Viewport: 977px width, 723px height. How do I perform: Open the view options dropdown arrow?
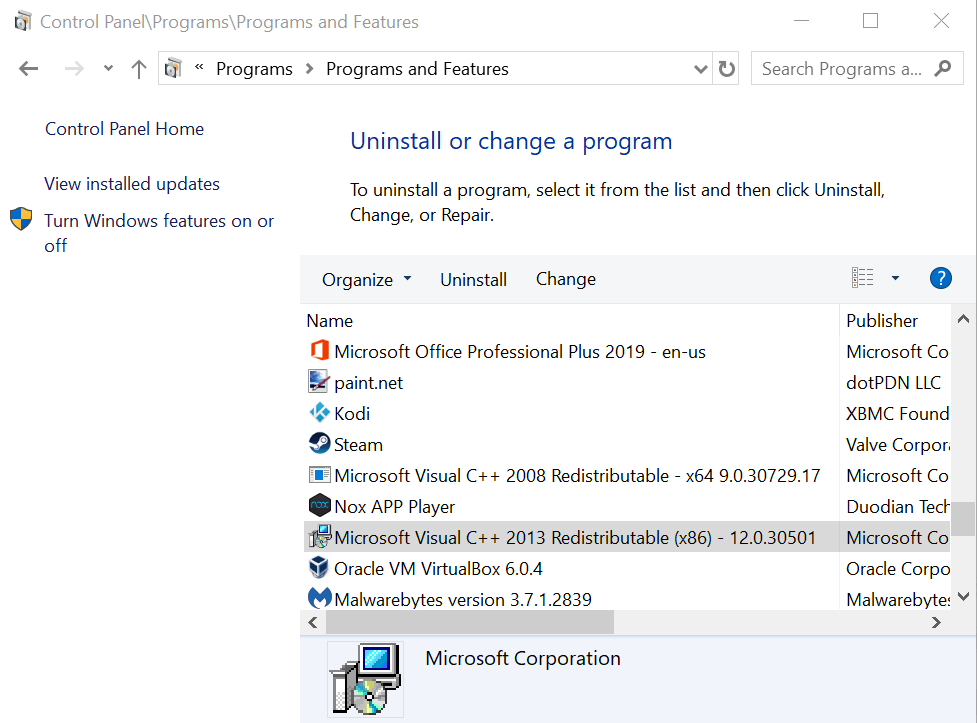point(895,278)
